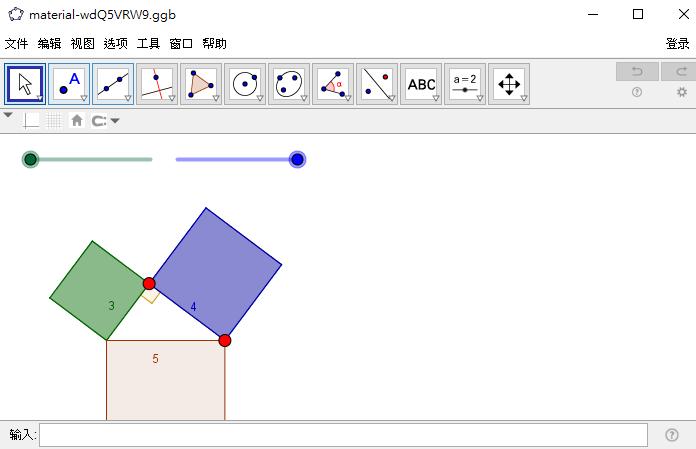Screen dimensions: 696x449
Task: Click red point at right-angle vertex
Action: [149, 284]
